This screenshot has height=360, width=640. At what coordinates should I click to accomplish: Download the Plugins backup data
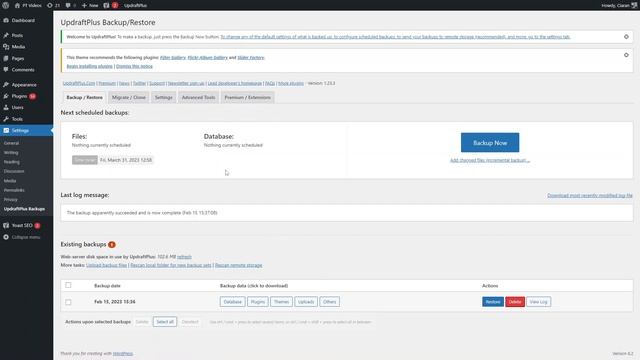pyautogui.click(x=258, y=302)
